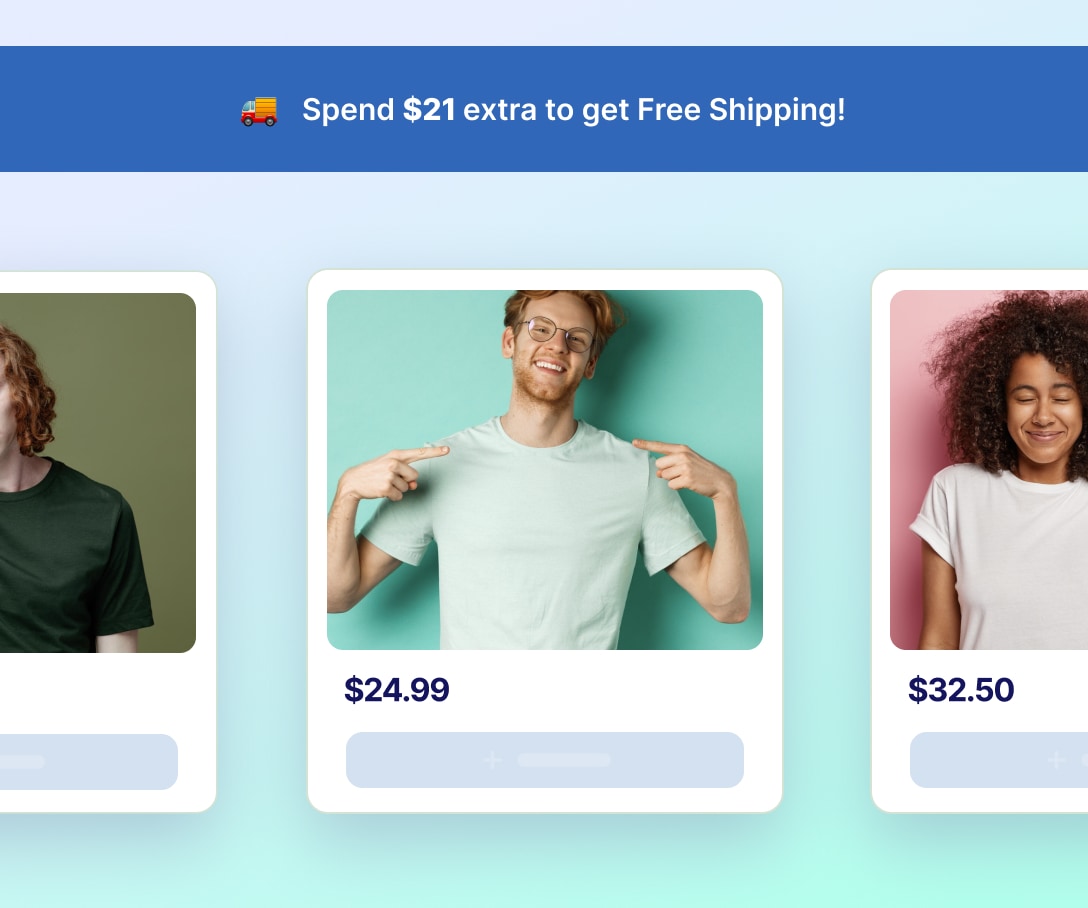Viewport: 1088px width, 908px height.
Task: Click the dark green shirt product image
Action: (x=95, y=470)
